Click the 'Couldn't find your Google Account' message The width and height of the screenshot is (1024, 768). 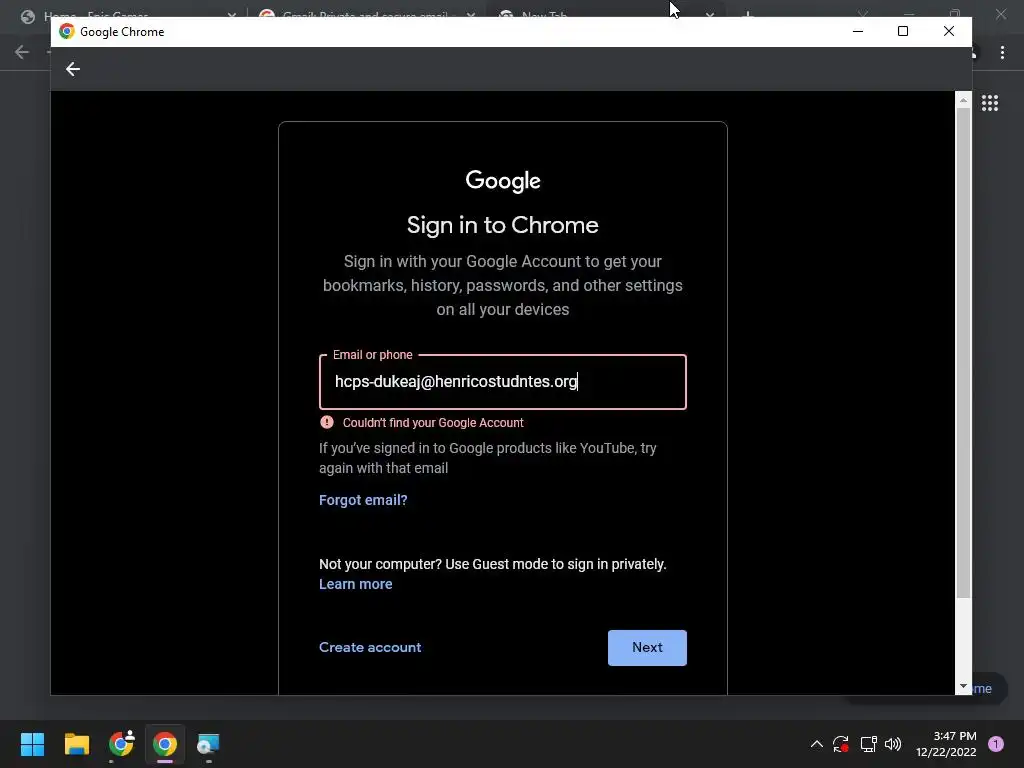pyautogui.click(x=433, y=423)
